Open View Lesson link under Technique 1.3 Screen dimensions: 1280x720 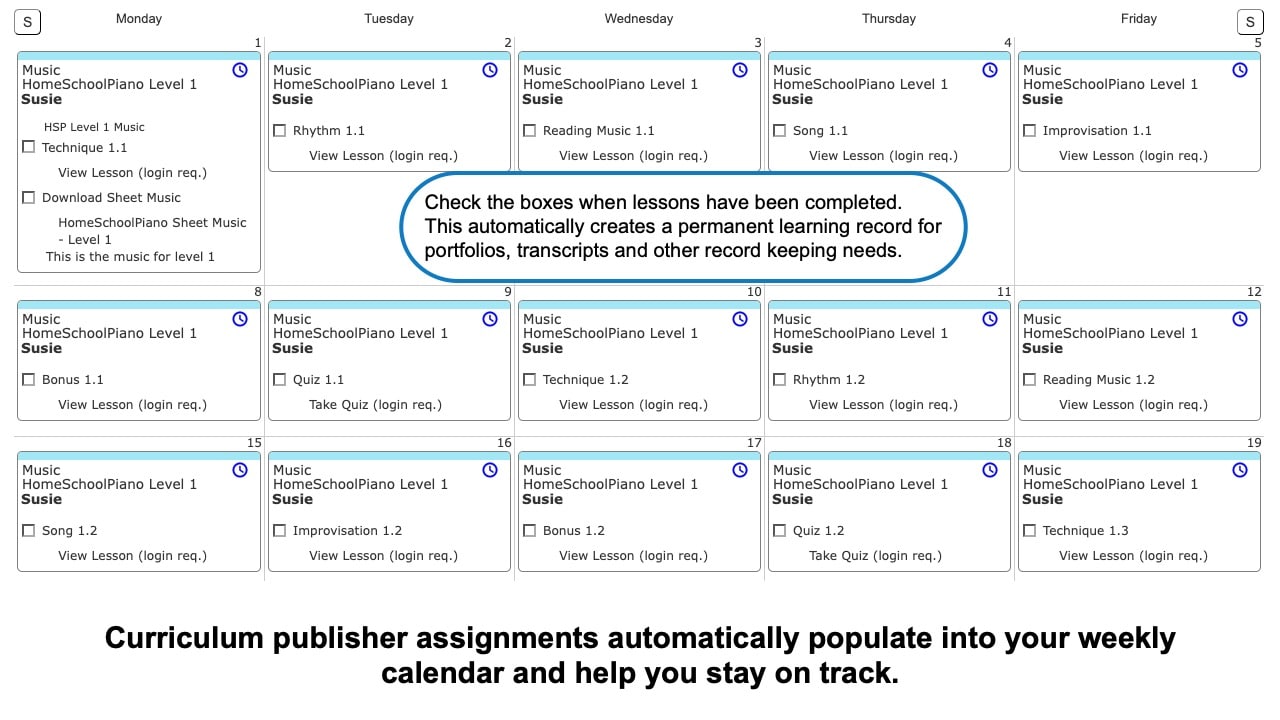point(1133,555)
